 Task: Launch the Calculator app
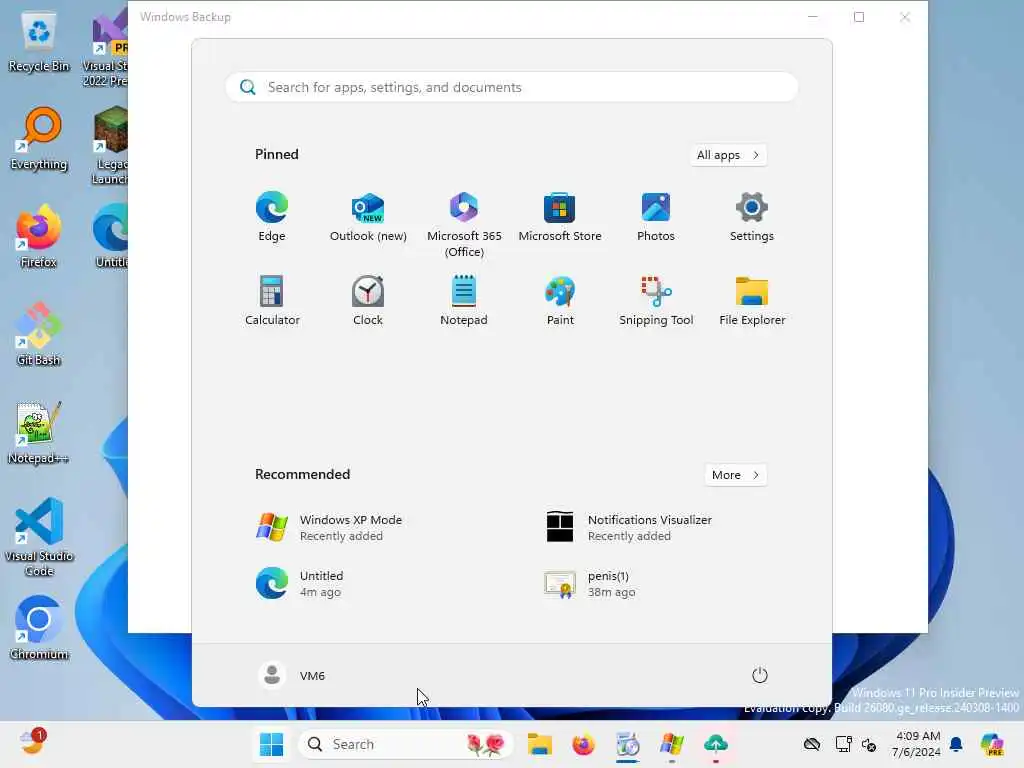[272, 300]
